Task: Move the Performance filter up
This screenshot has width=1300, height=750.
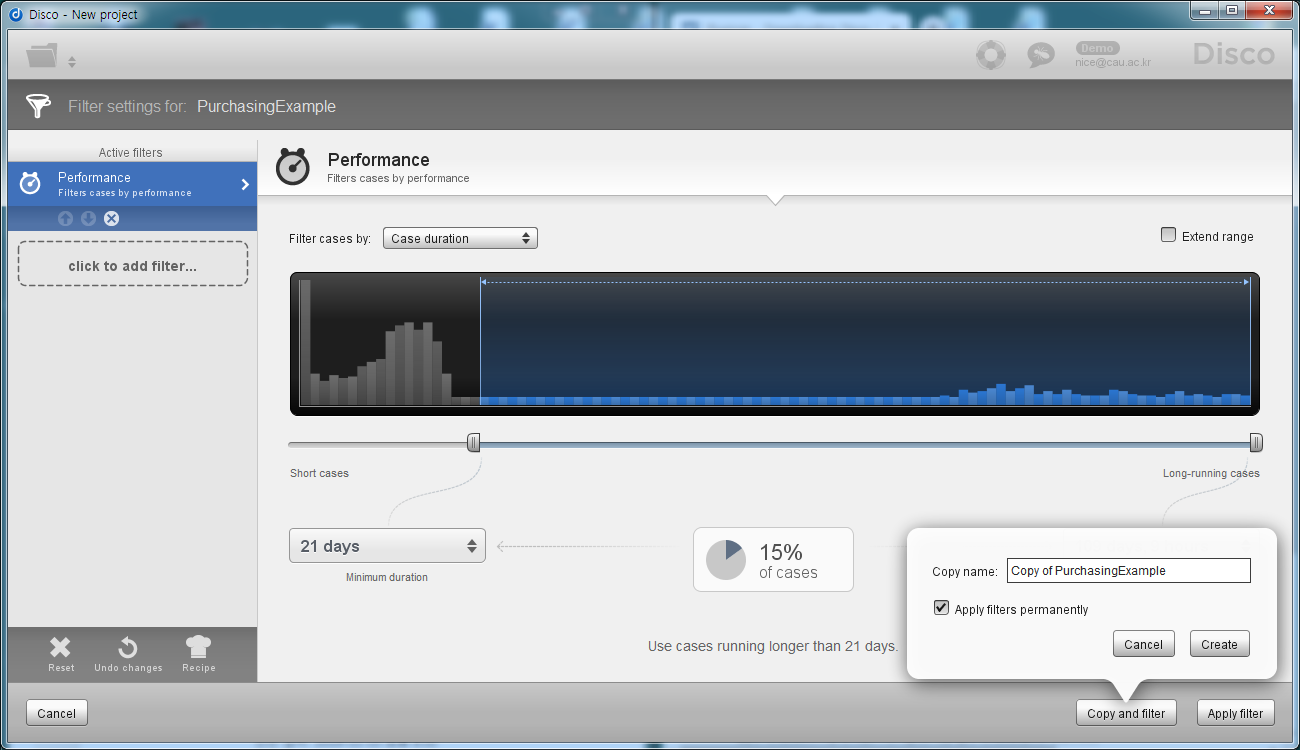Action: coord(65,218)
